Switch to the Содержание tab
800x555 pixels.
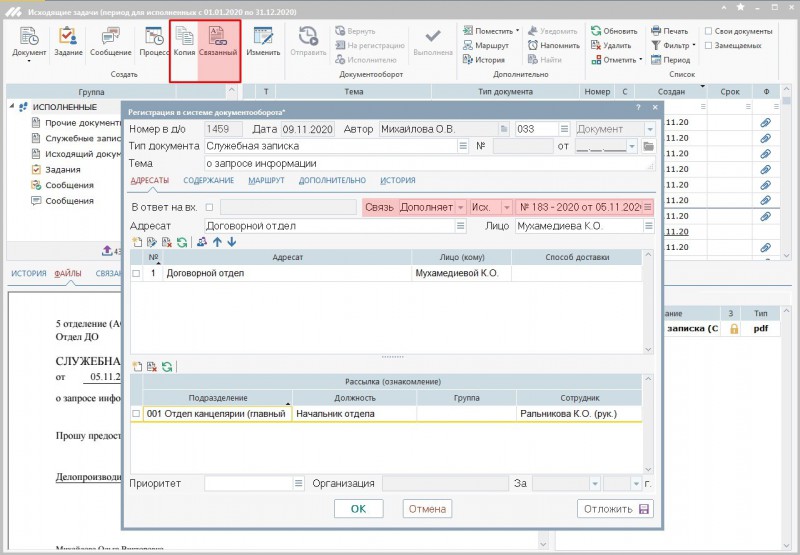208,180
